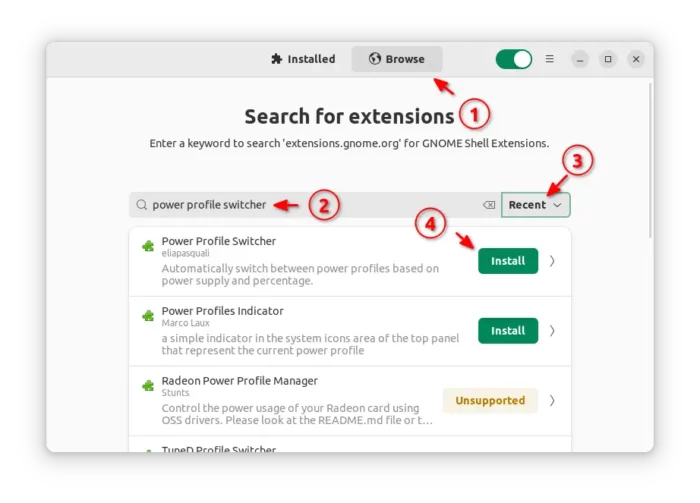Expand Power Profiles Indicator details chevron

point(552,331)
